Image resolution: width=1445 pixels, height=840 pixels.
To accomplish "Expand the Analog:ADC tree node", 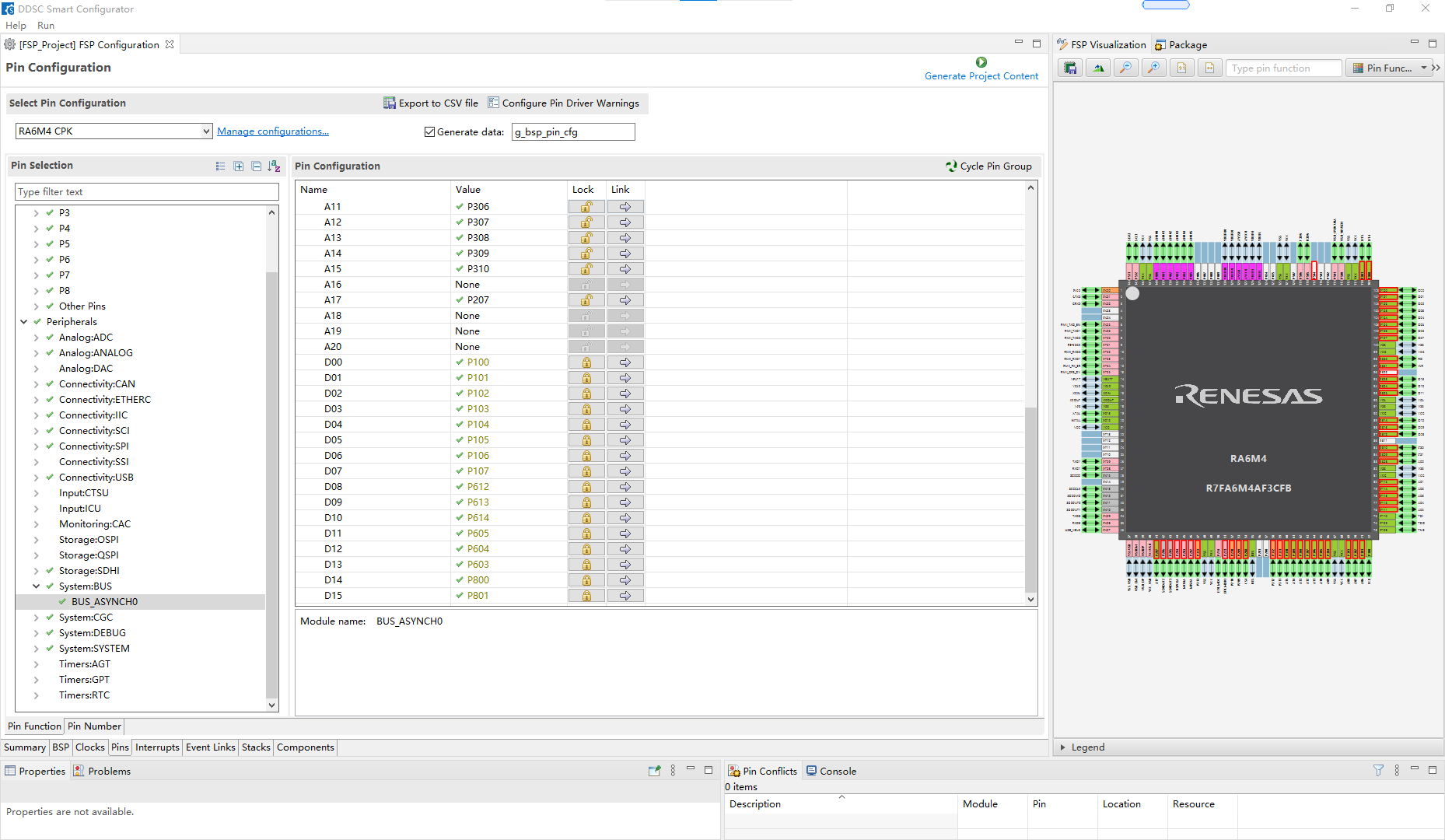I will coord(37,338).
